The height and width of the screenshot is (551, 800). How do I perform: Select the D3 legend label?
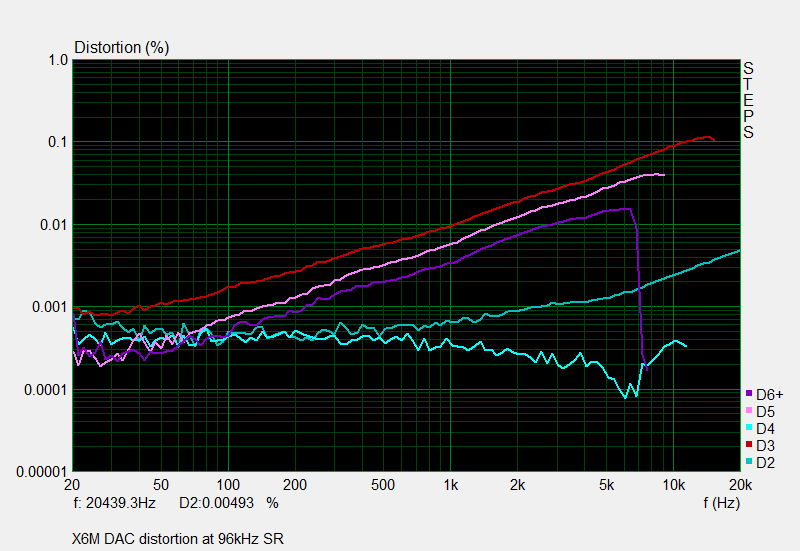tap(765, 446)
